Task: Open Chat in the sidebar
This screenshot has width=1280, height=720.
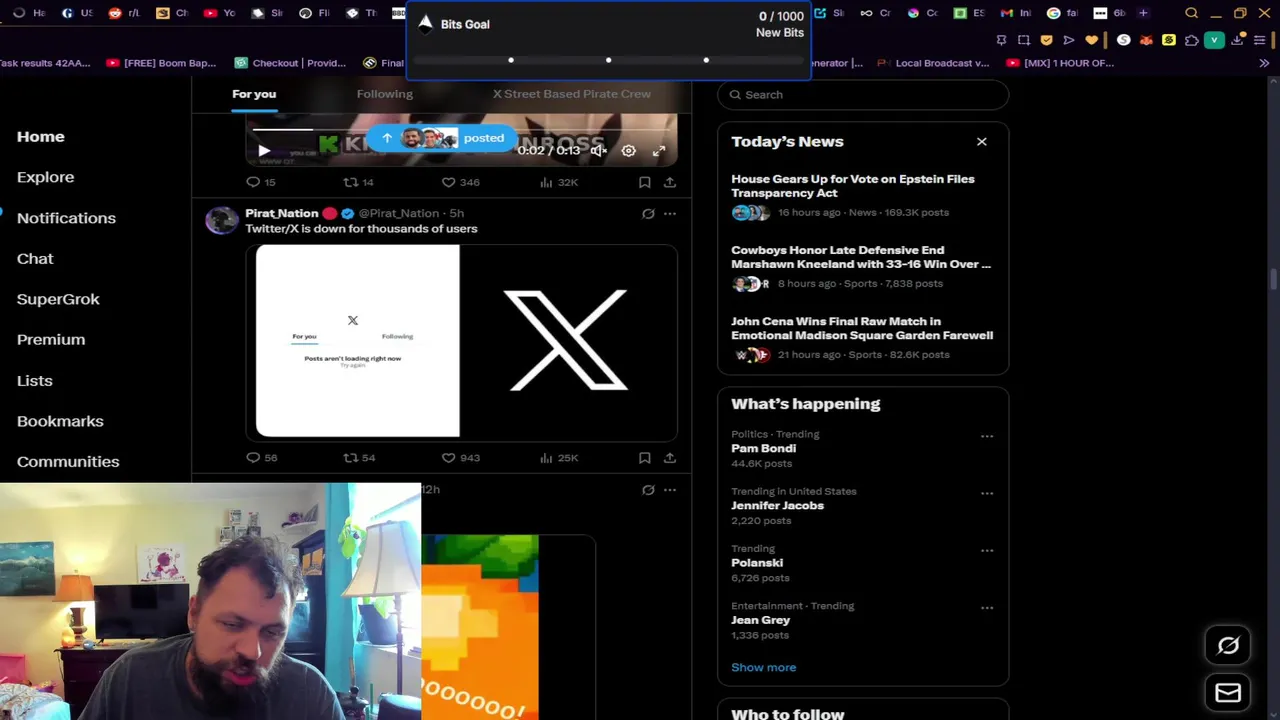Action: tap(35, 258)
